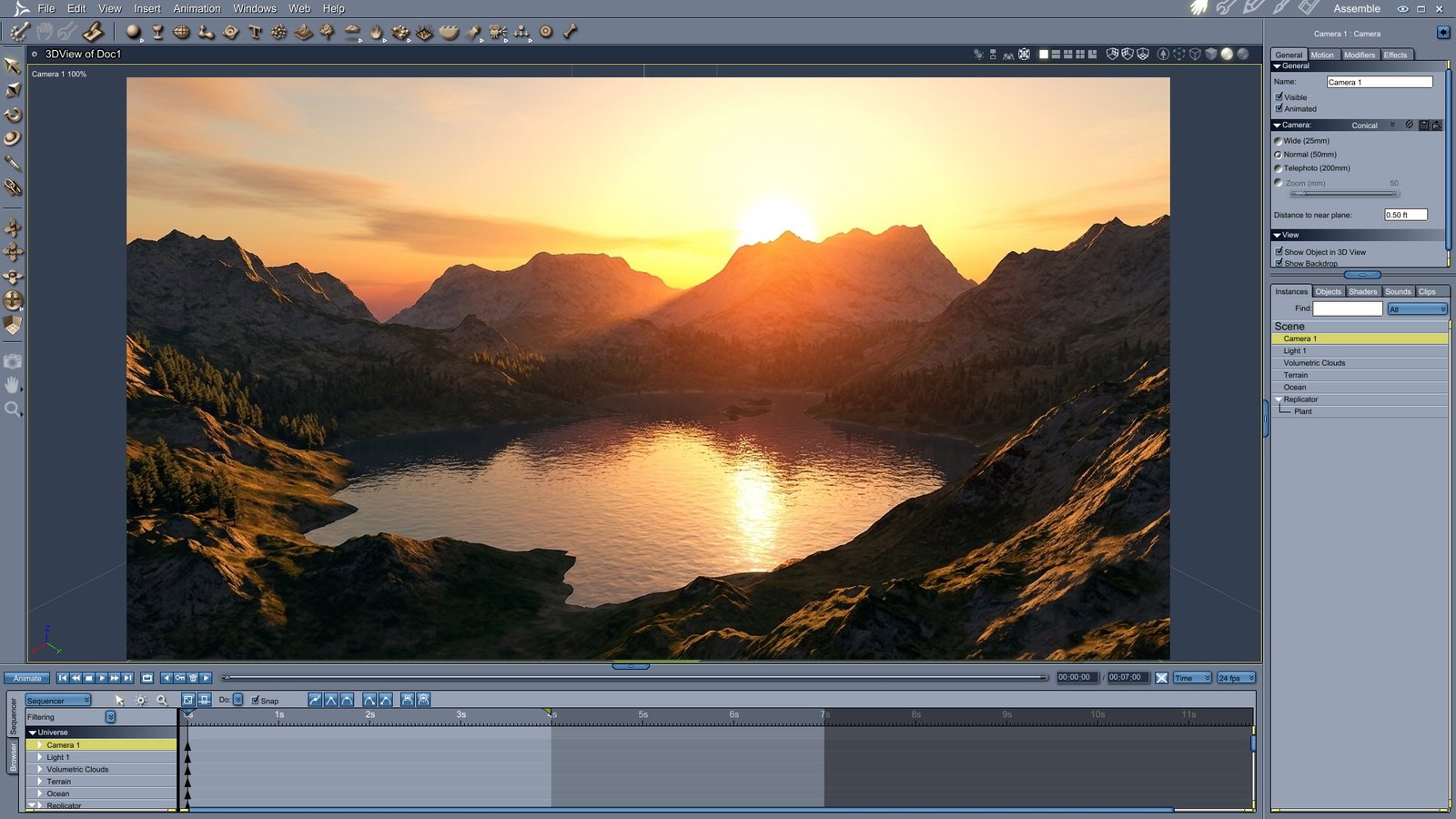1456x819 pixels.
Task: Switch to wireframe cube display mode
Action: [1195, 55]
